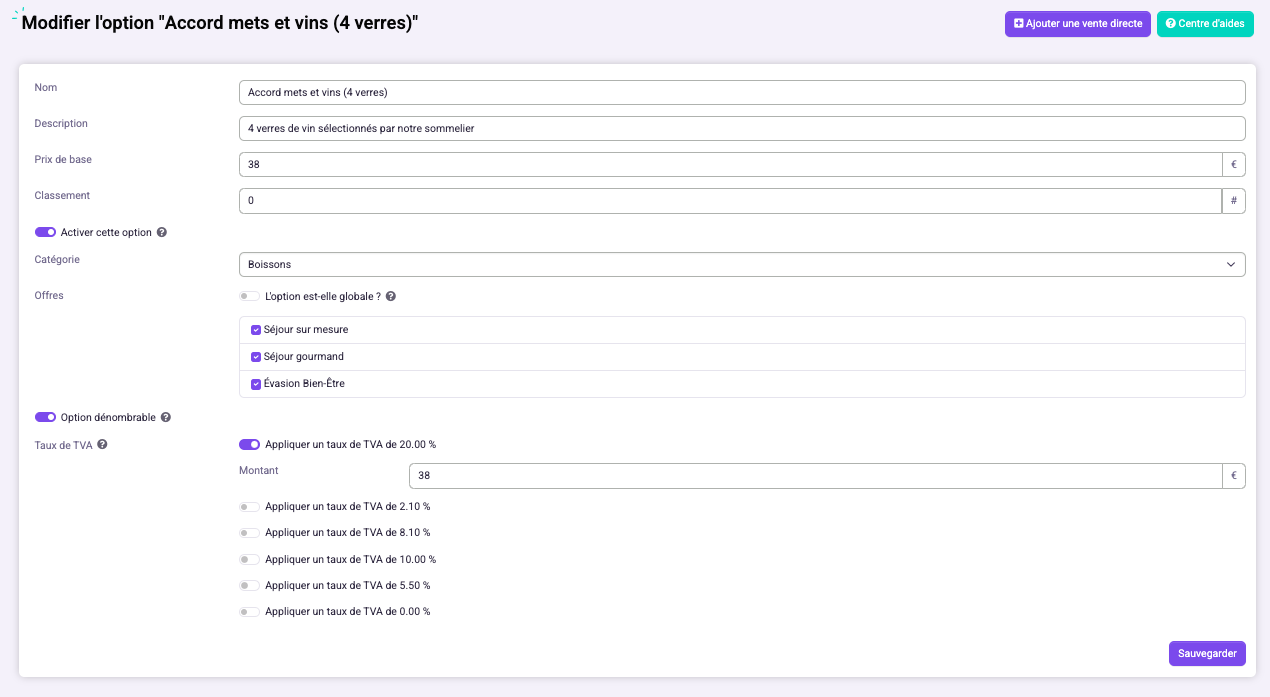Click into the Nom input field
The width and height of the screenshot is (1270, 697).
pyautogui.click(x=742, y=92)
